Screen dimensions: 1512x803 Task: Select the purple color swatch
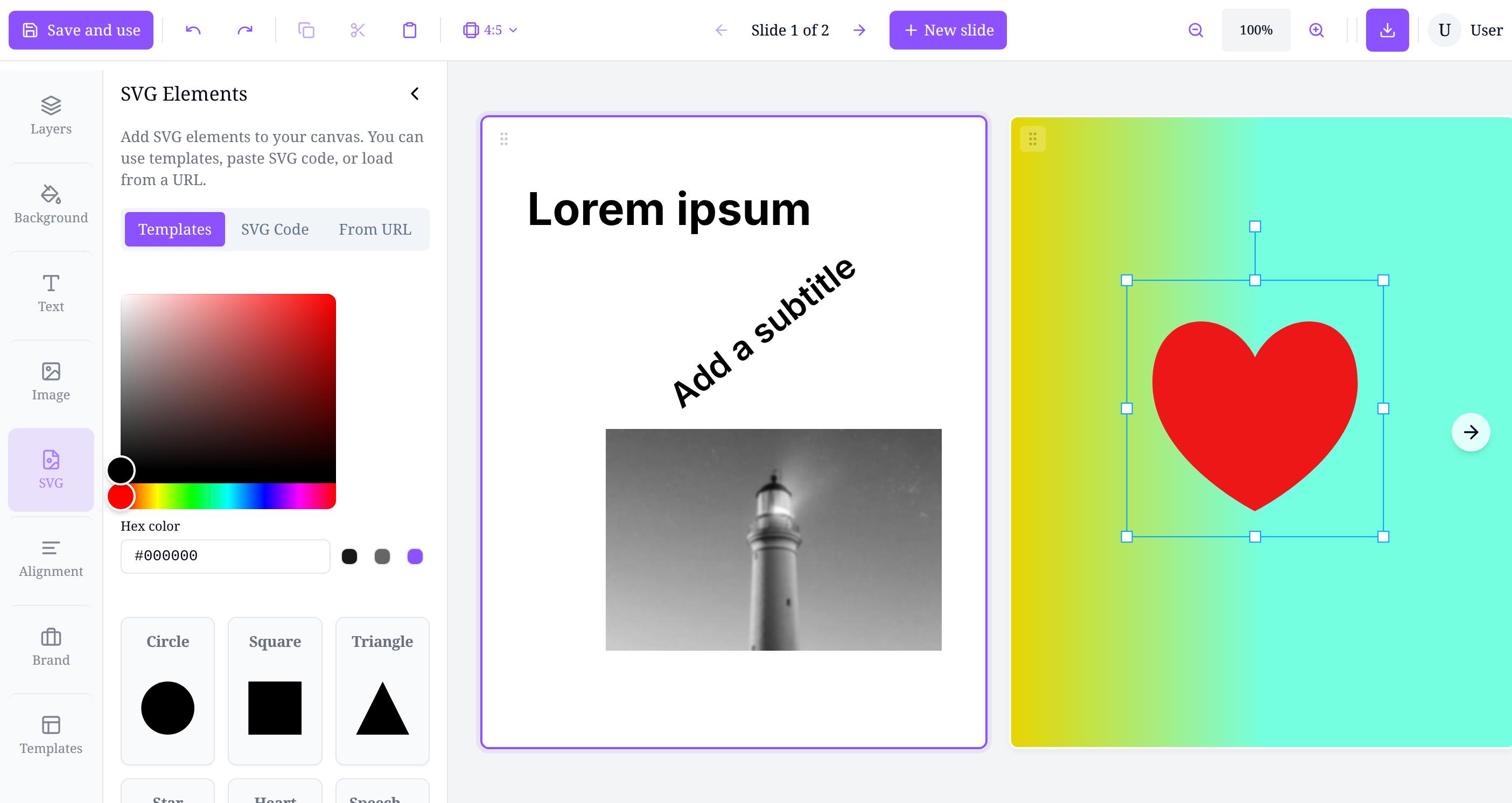coord(415,556)
